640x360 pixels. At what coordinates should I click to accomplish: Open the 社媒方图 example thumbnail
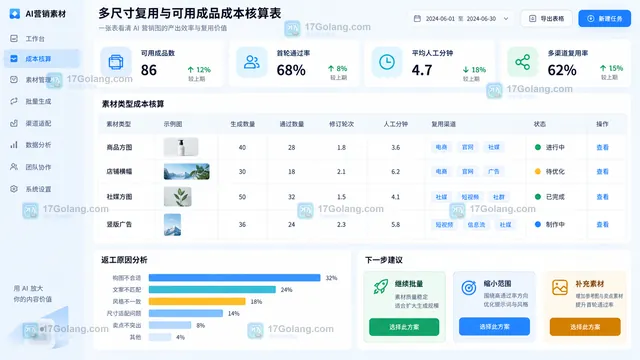(x=178, y=197)
